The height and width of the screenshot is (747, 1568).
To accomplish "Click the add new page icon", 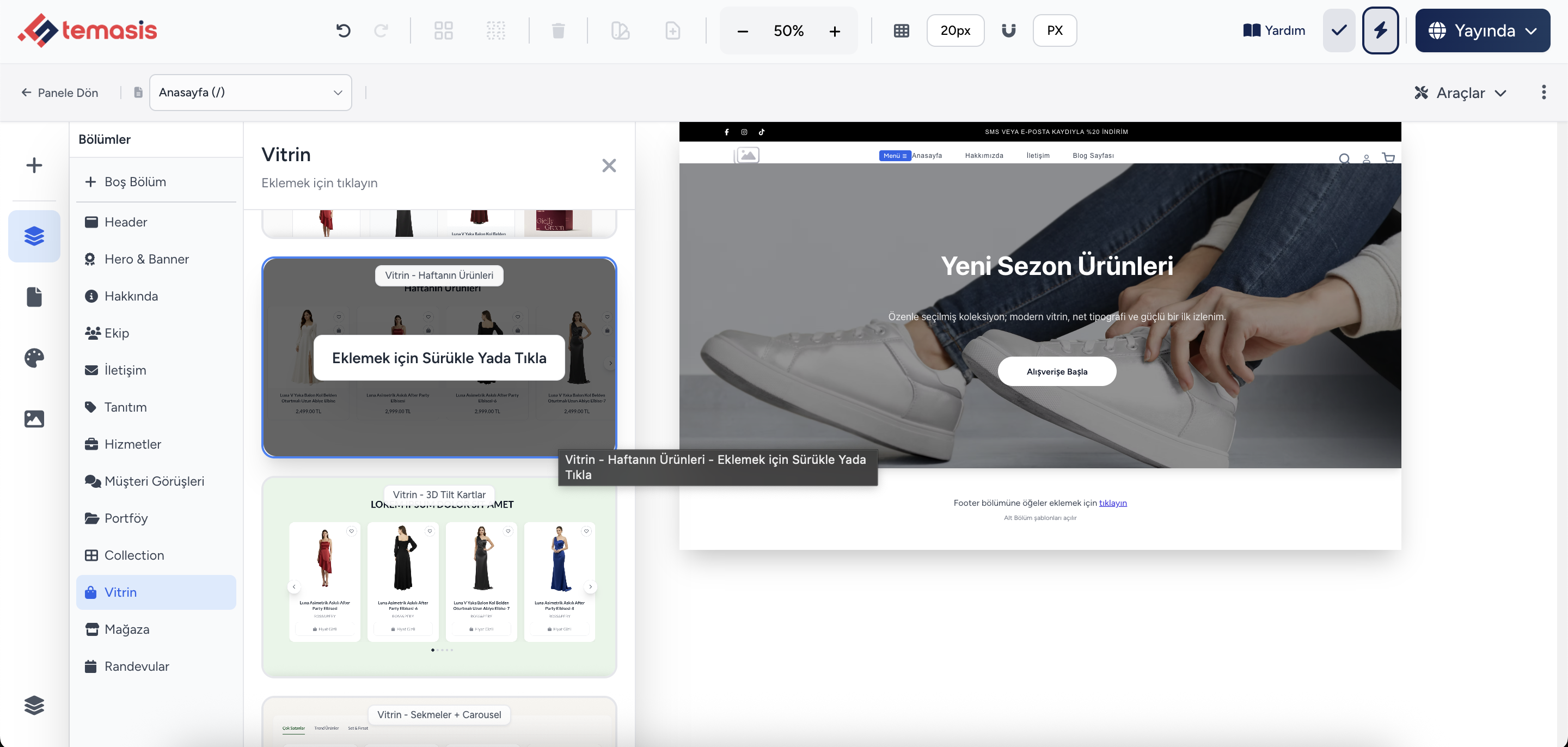I will (x=672, y=30).
